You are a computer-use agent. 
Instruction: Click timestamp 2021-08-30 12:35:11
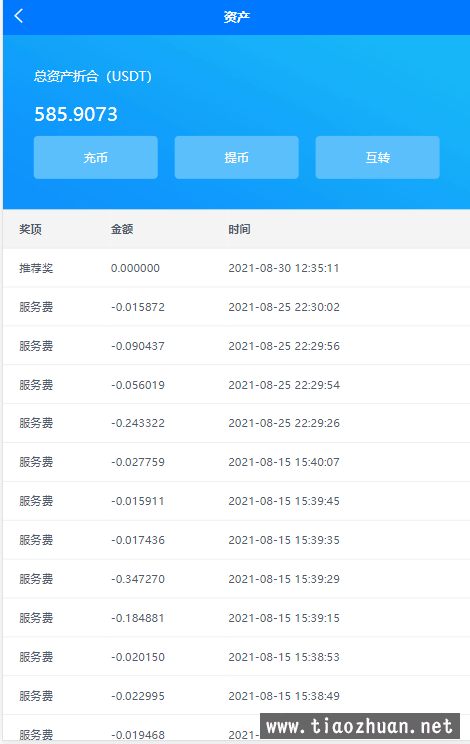coord(284,268)
